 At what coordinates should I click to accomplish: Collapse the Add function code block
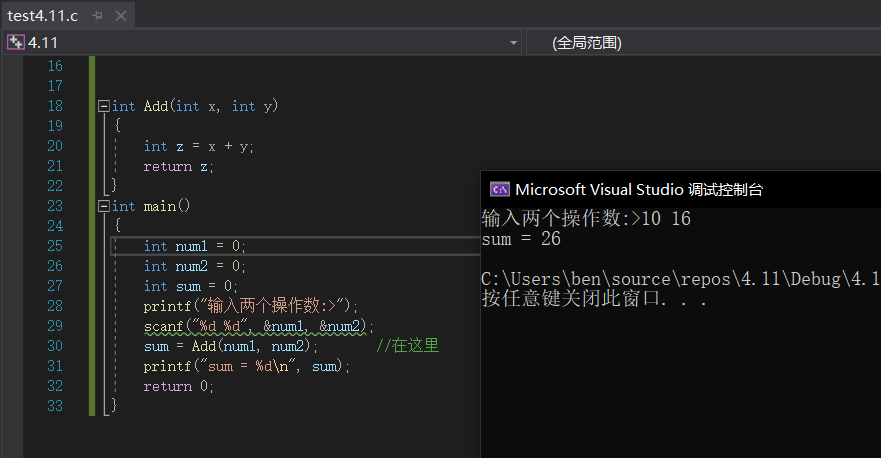[103, 106]
